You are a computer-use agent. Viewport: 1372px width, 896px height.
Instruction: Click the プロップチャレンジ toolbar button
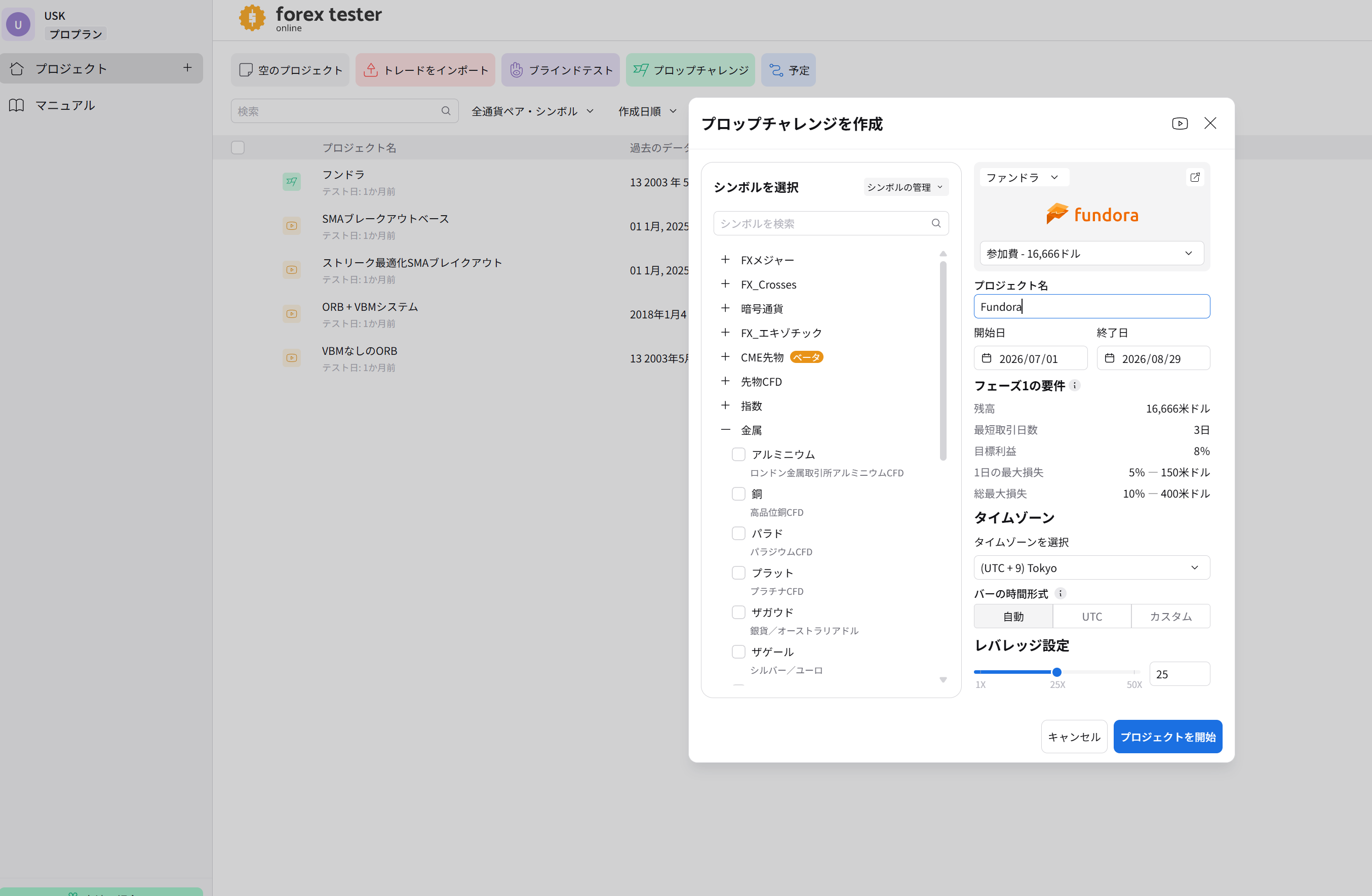click(x=690, y=70)
